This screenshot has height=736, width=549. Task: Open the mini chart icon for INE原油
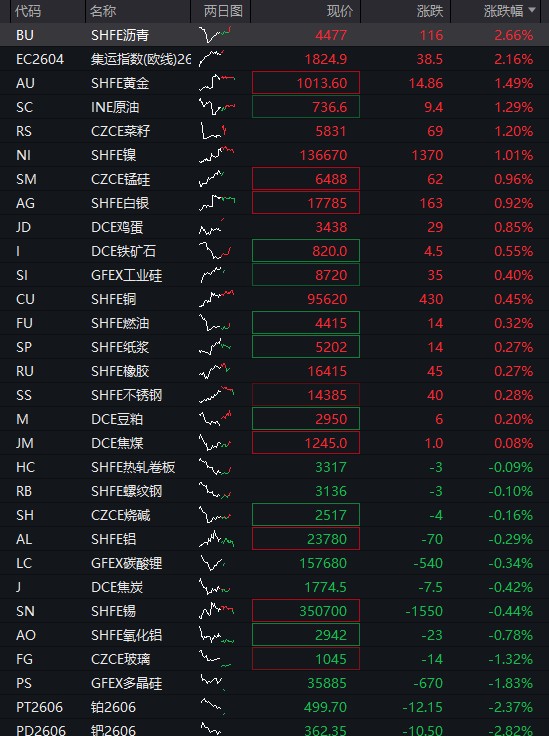pos(217,107)
